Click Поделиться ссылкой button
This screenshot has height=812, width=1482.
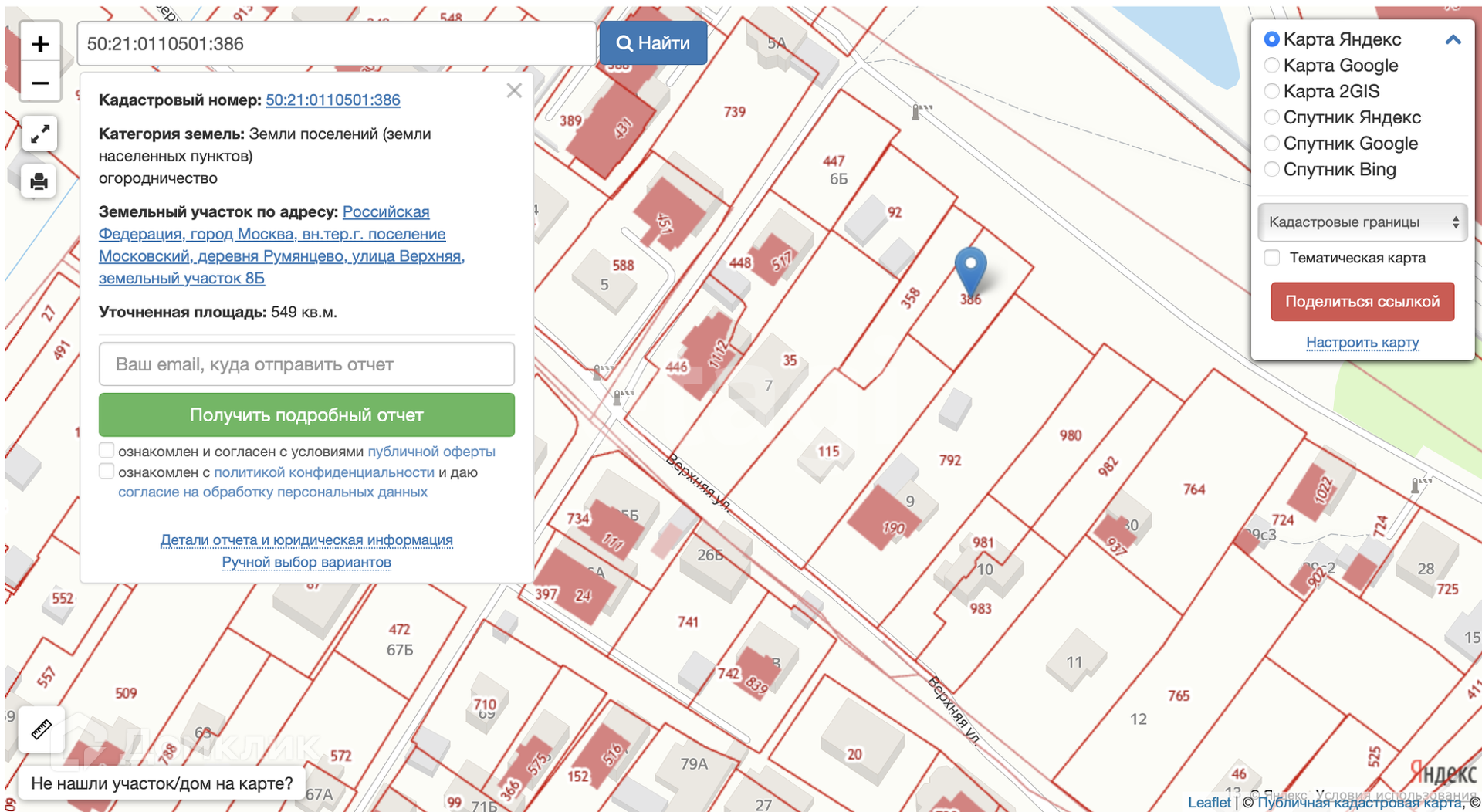[1362, 302]
